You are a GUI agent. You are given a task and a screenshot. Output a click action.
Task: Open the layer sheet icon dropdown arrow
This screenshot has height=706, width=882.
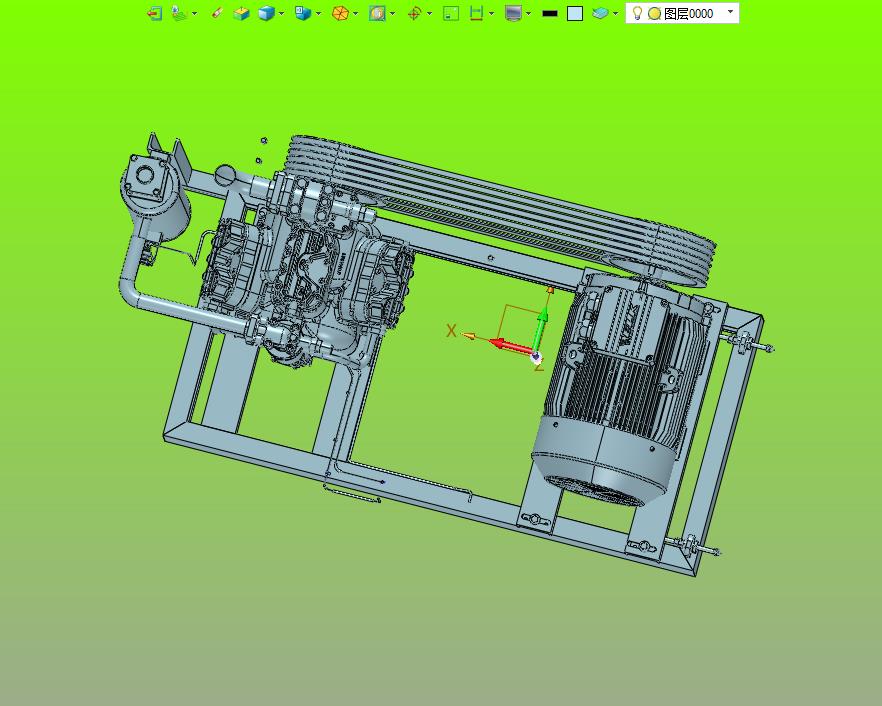click(x=615, y=14)
